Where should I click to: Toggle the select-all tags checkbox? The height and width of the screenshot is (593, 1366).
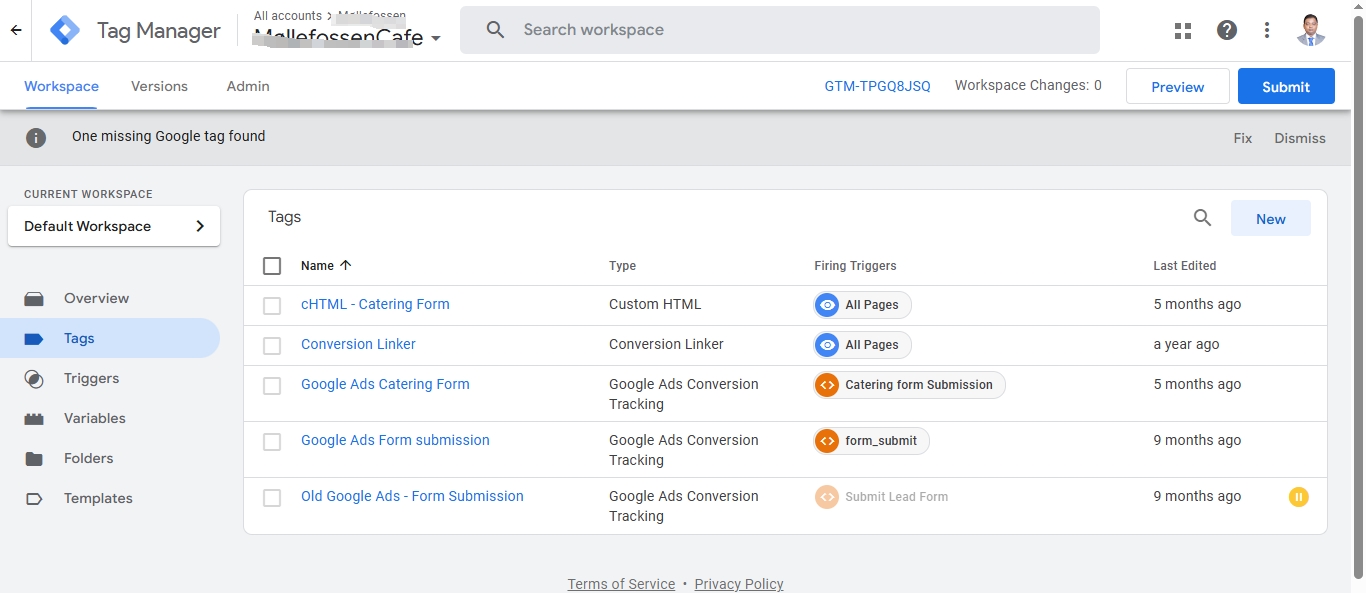(272, 266)
